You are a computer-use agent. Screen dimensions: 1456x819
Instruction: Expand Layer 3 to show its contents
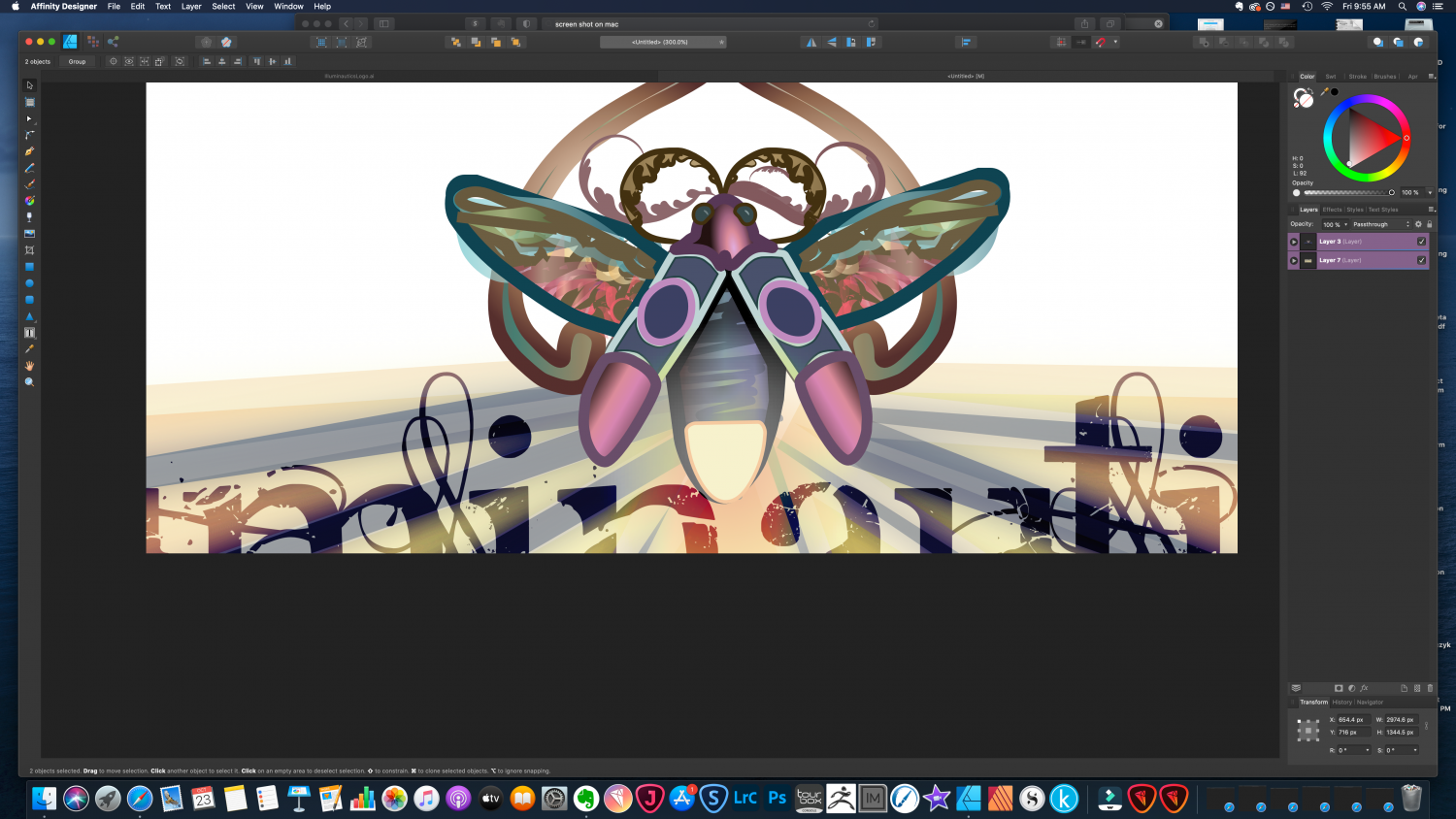[x=1294, y=242]
